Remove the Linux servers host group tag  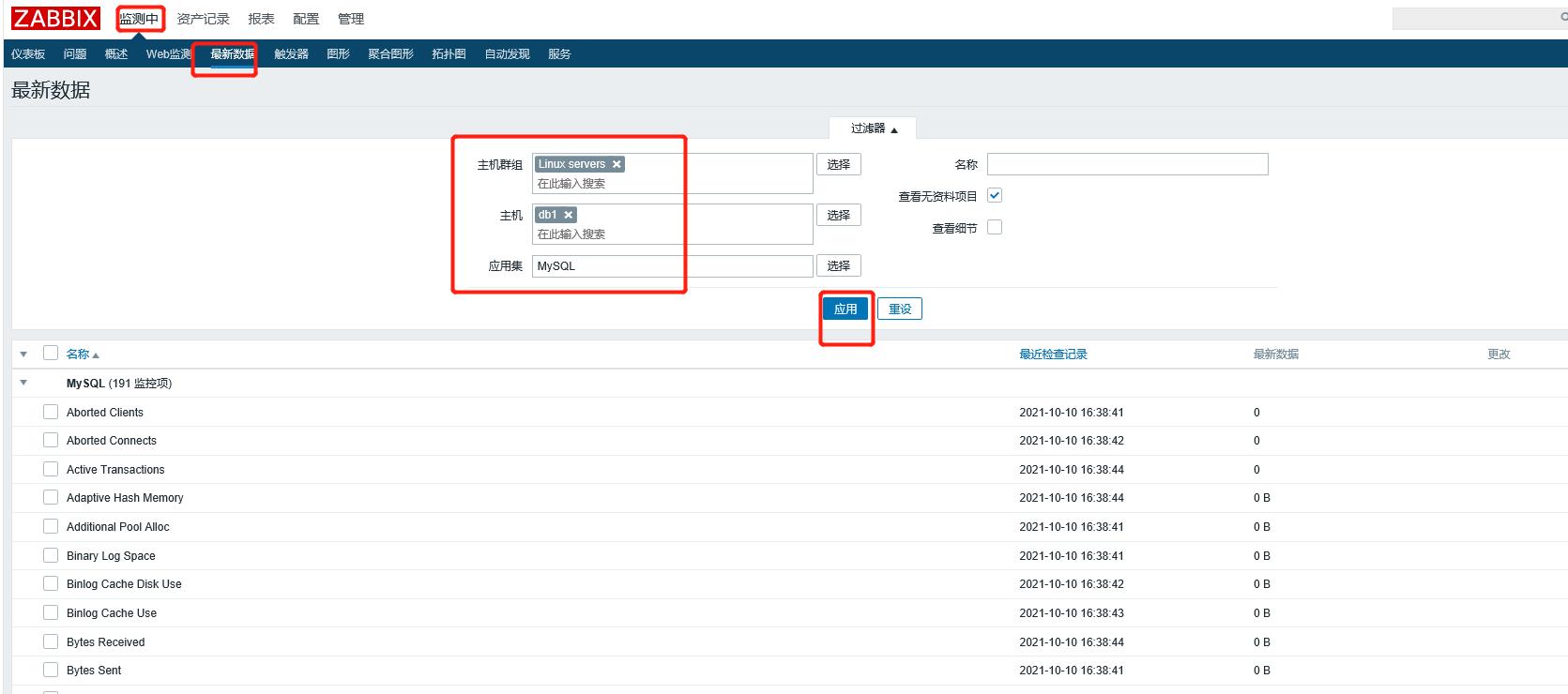pos(617,164)
